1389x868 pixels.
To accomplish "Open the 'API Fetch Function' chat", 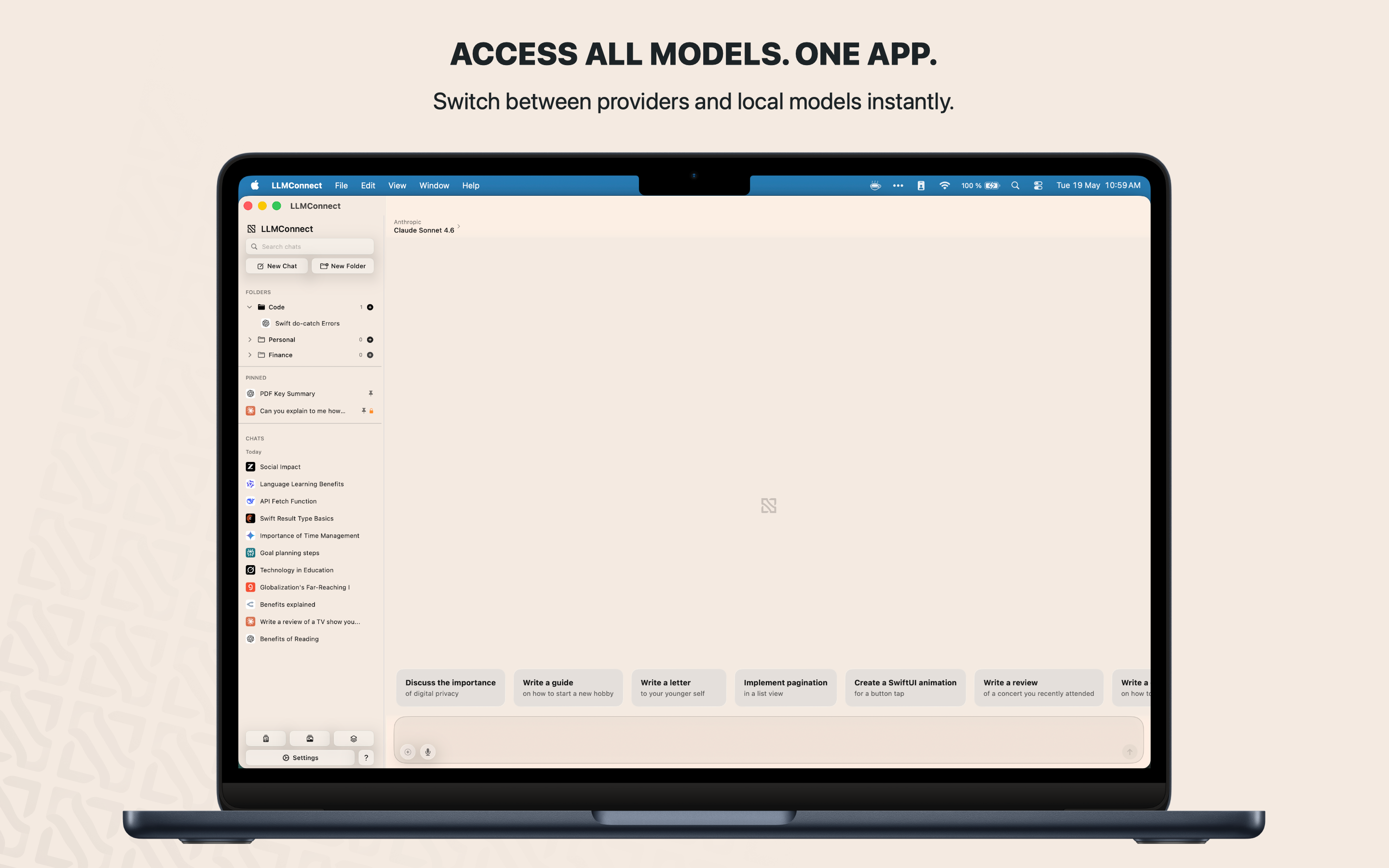I will pos(310,501).
